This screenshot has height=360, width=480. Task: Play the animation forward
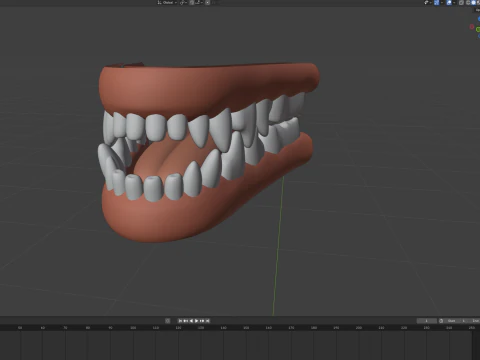tap(196, 321)
